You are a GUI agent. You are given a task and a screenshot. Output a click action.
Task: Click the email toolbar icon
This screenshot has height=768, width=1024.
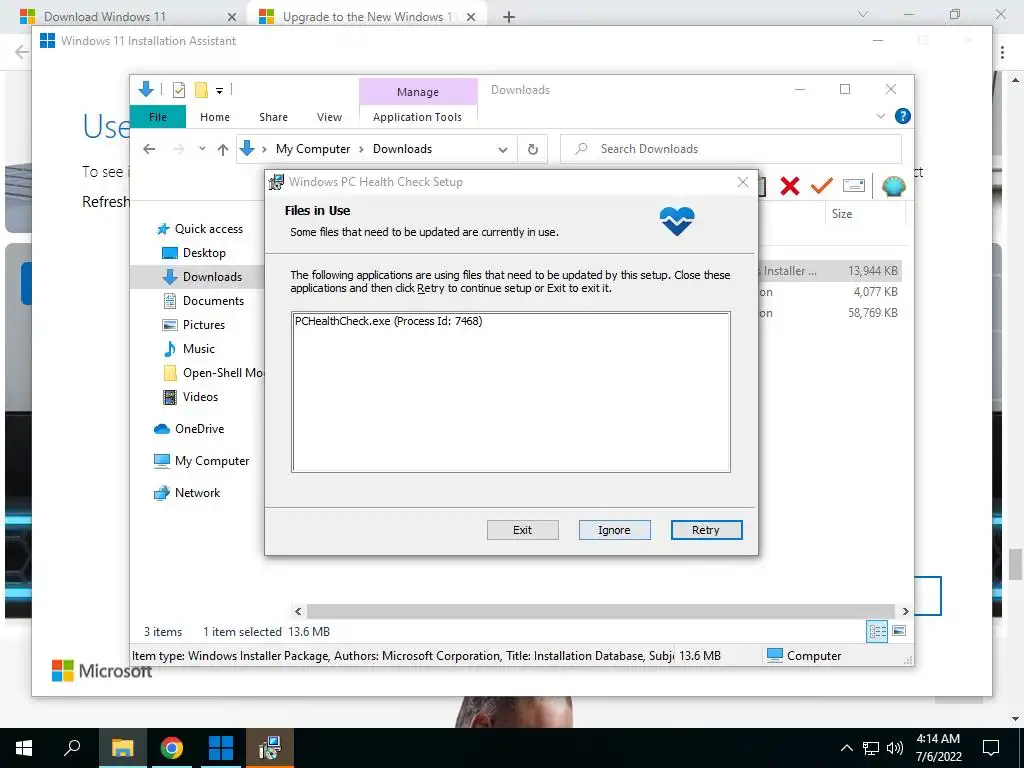coord(854,186)
